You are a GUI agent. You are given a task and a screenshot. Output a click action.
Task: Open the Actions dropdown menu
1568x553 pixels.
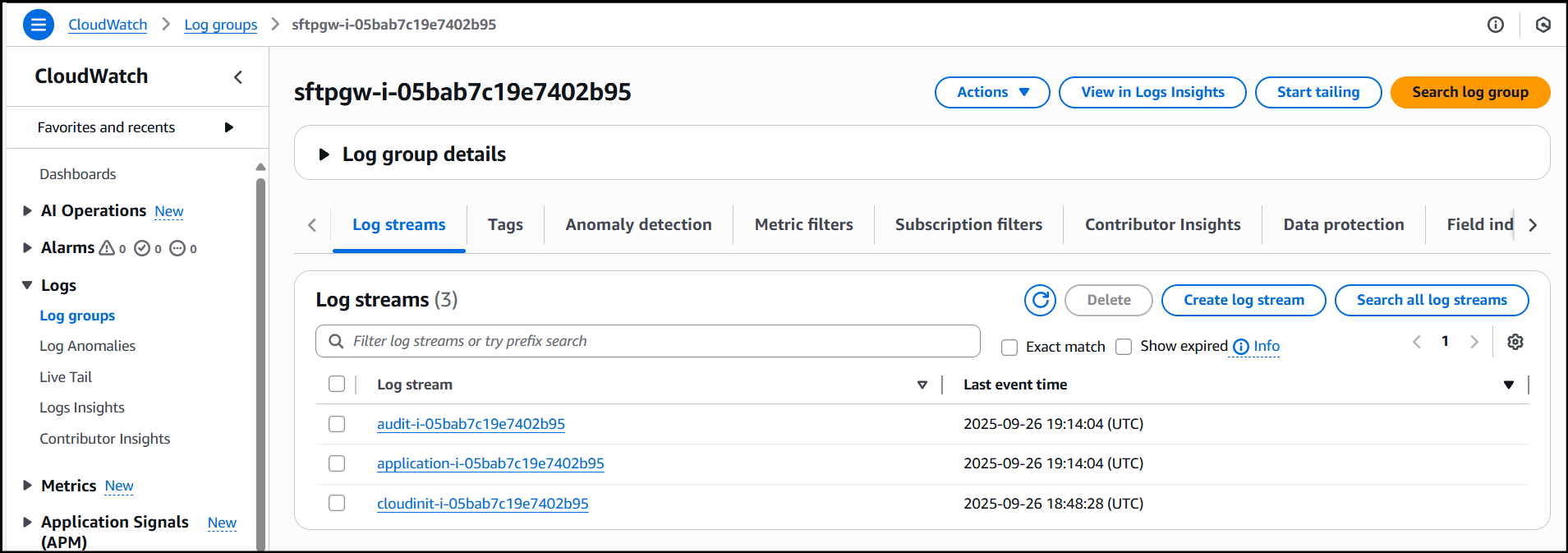tap(991, 92)
